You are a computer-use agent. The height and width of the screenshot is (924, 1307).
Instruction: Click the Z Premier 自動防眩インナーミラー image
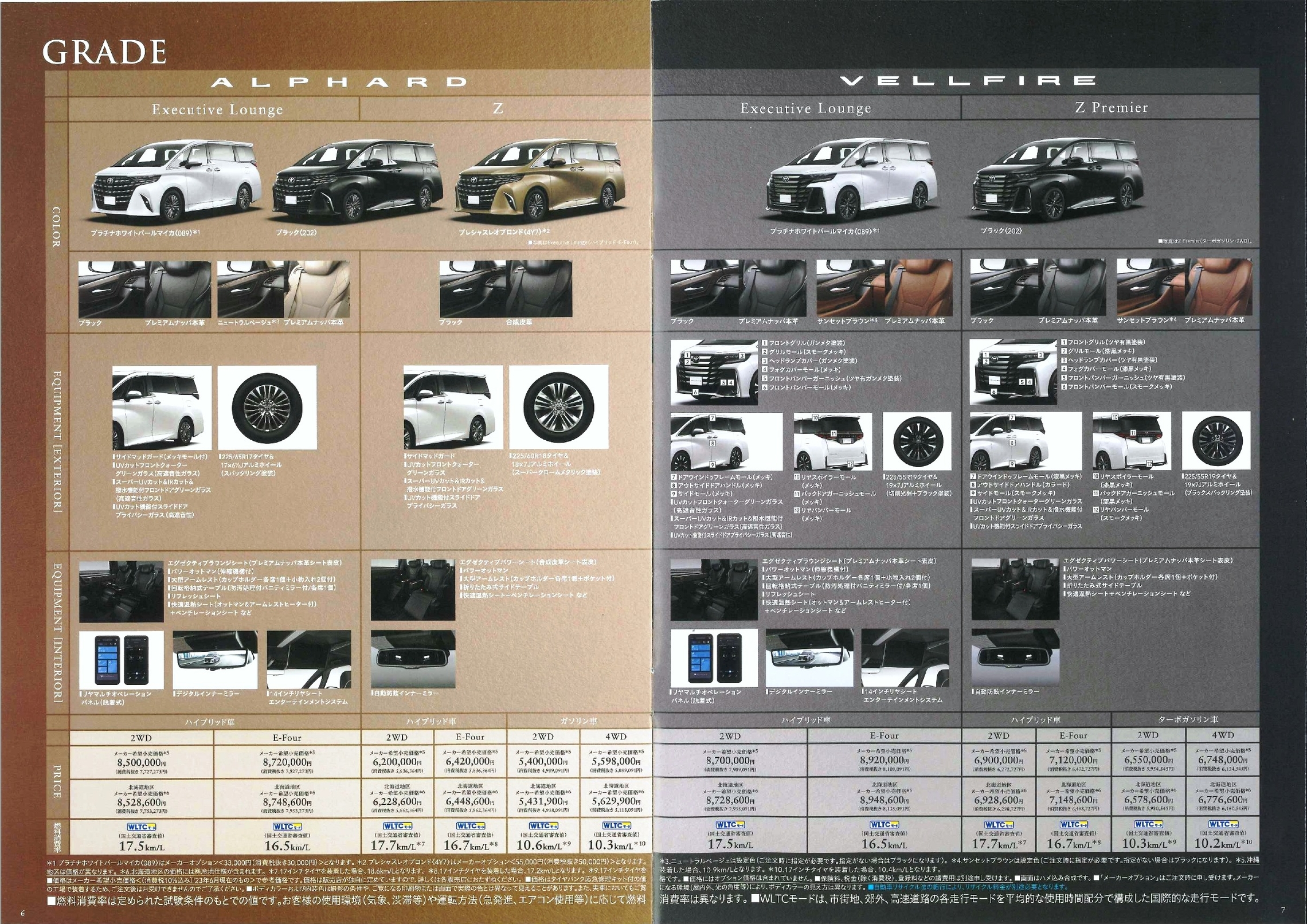pos(1015,657)
